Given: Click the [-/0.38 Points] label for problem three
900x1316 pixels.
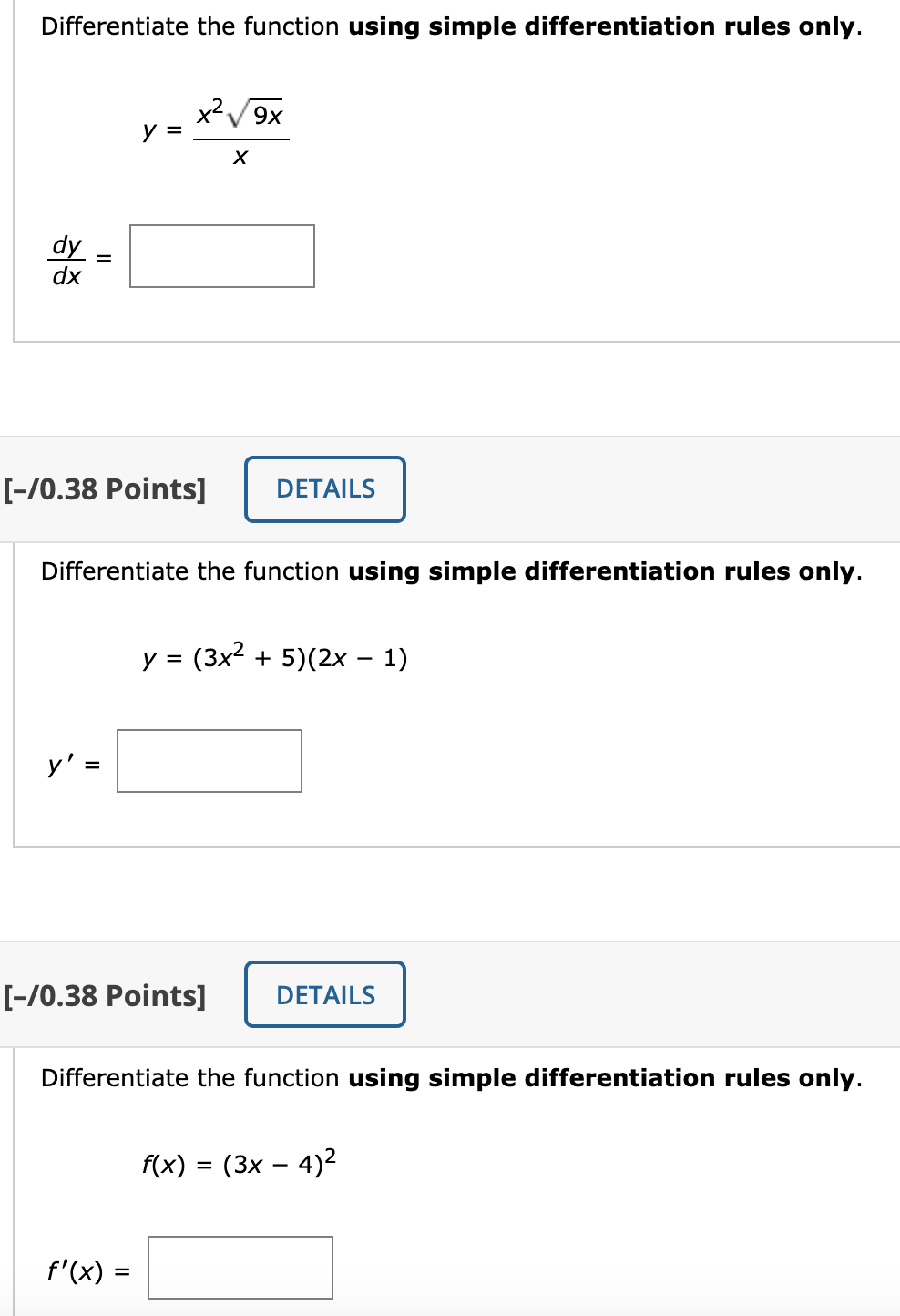Looking at the screenshot, I should click(104, 994).
